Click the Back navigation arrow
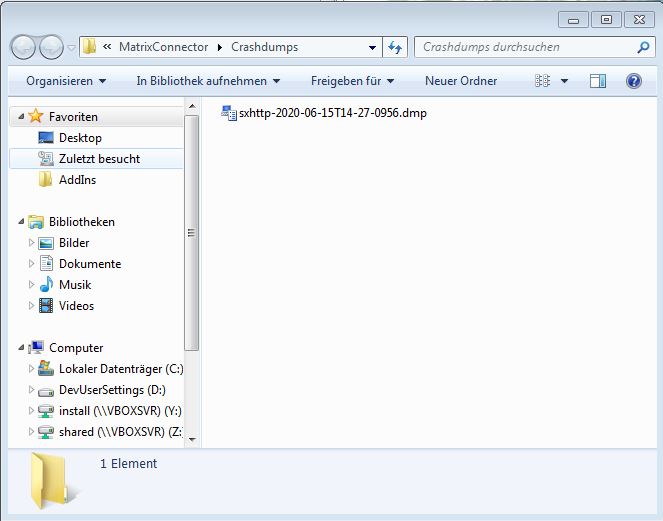 [23, 47]
